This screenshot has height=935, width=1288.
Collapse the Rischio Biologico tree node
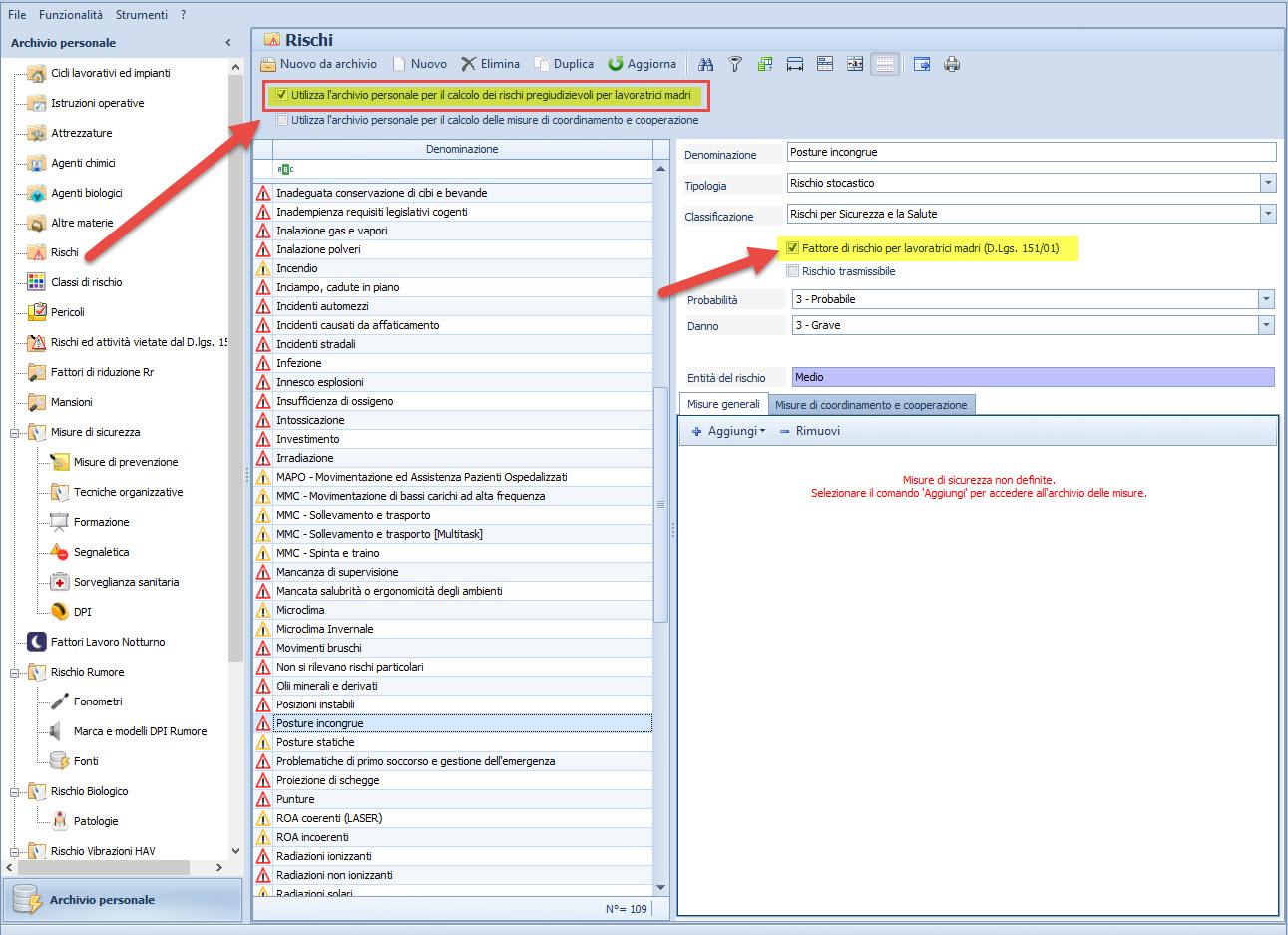click(15, 792)
